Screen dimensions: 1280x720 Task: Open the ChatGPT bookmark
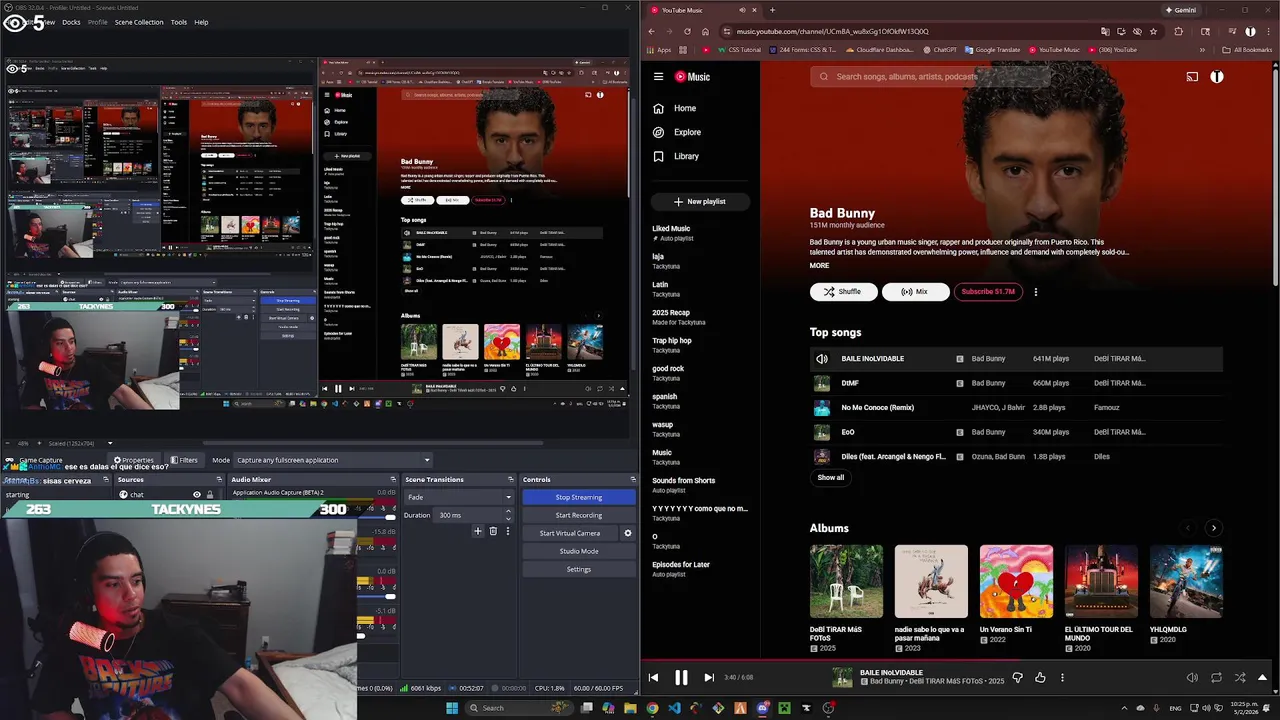point(939,50)
